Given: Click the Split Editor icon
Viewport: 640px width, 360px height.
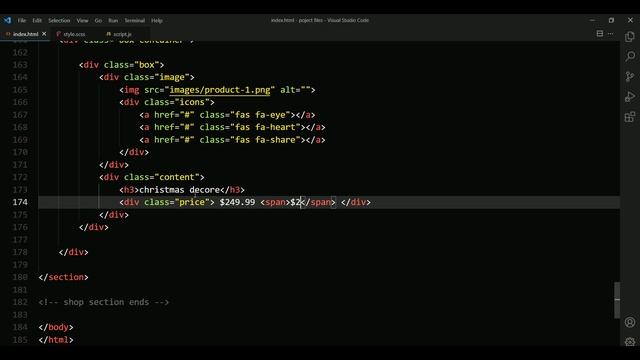Looking at the screenshot, I should coord(600,34).
